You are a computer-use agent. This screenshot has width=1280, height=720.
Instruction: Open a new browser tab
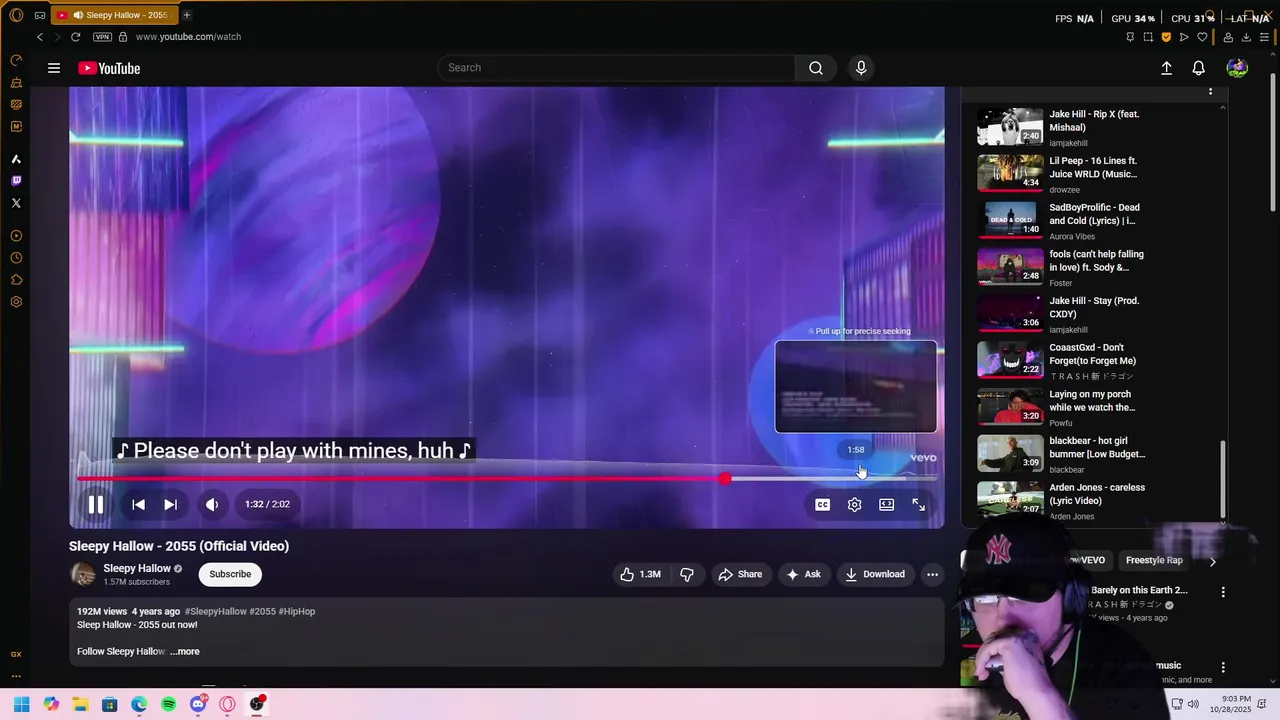coord(186,15)
